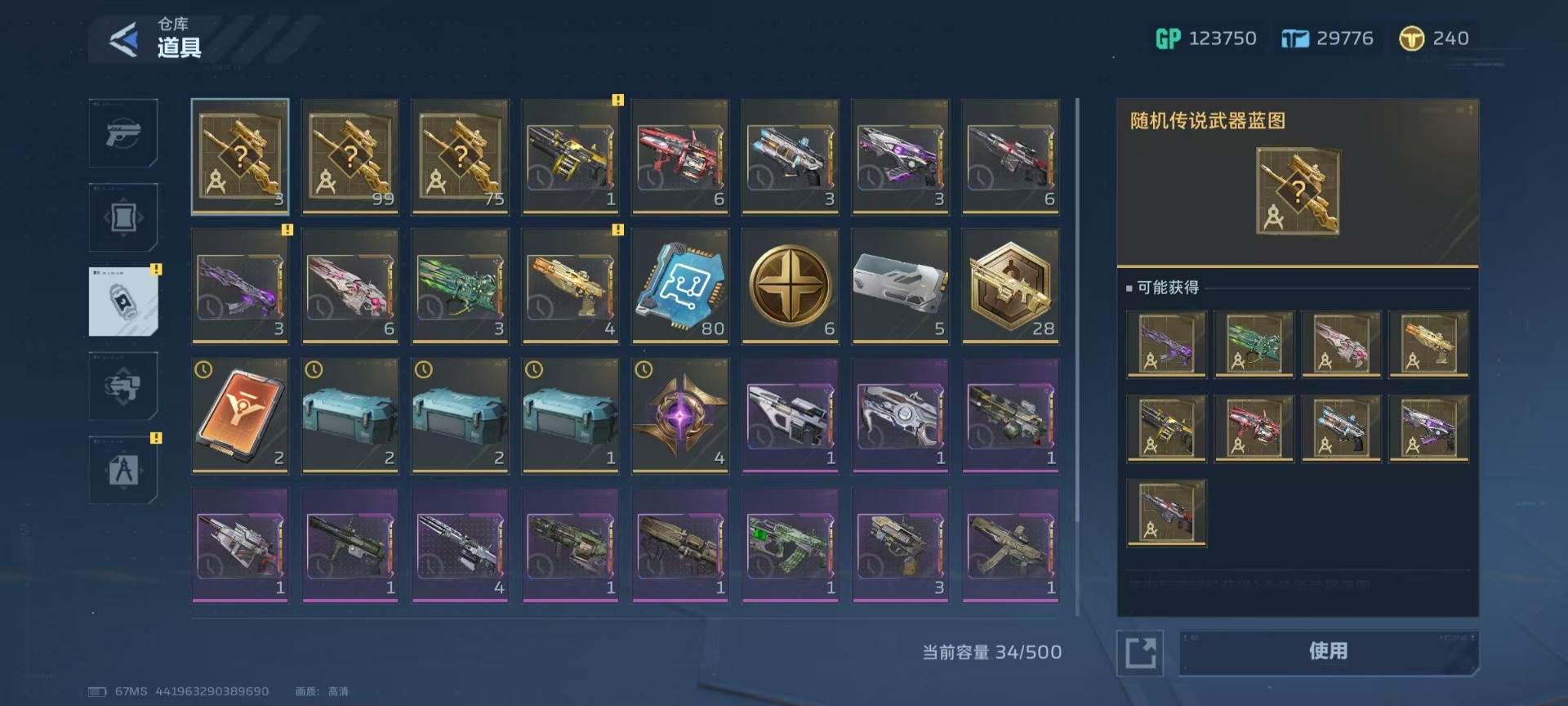Screen dimensions: 1568x706
Task: Go back using the arrow icon
Action: click(123, 39)
